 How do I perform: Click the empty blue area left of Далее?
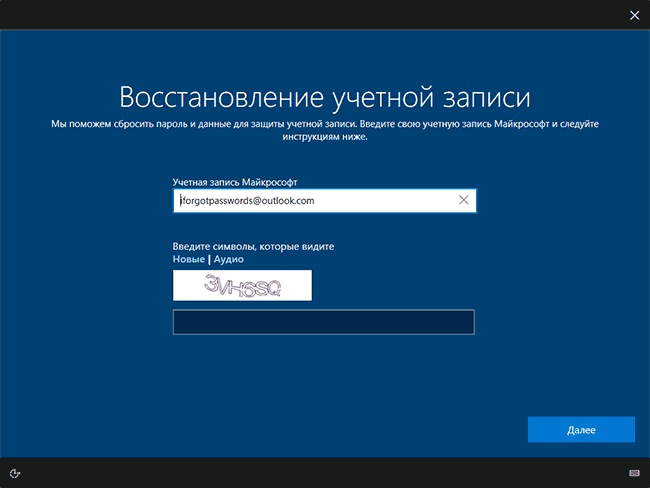(400, 430)
